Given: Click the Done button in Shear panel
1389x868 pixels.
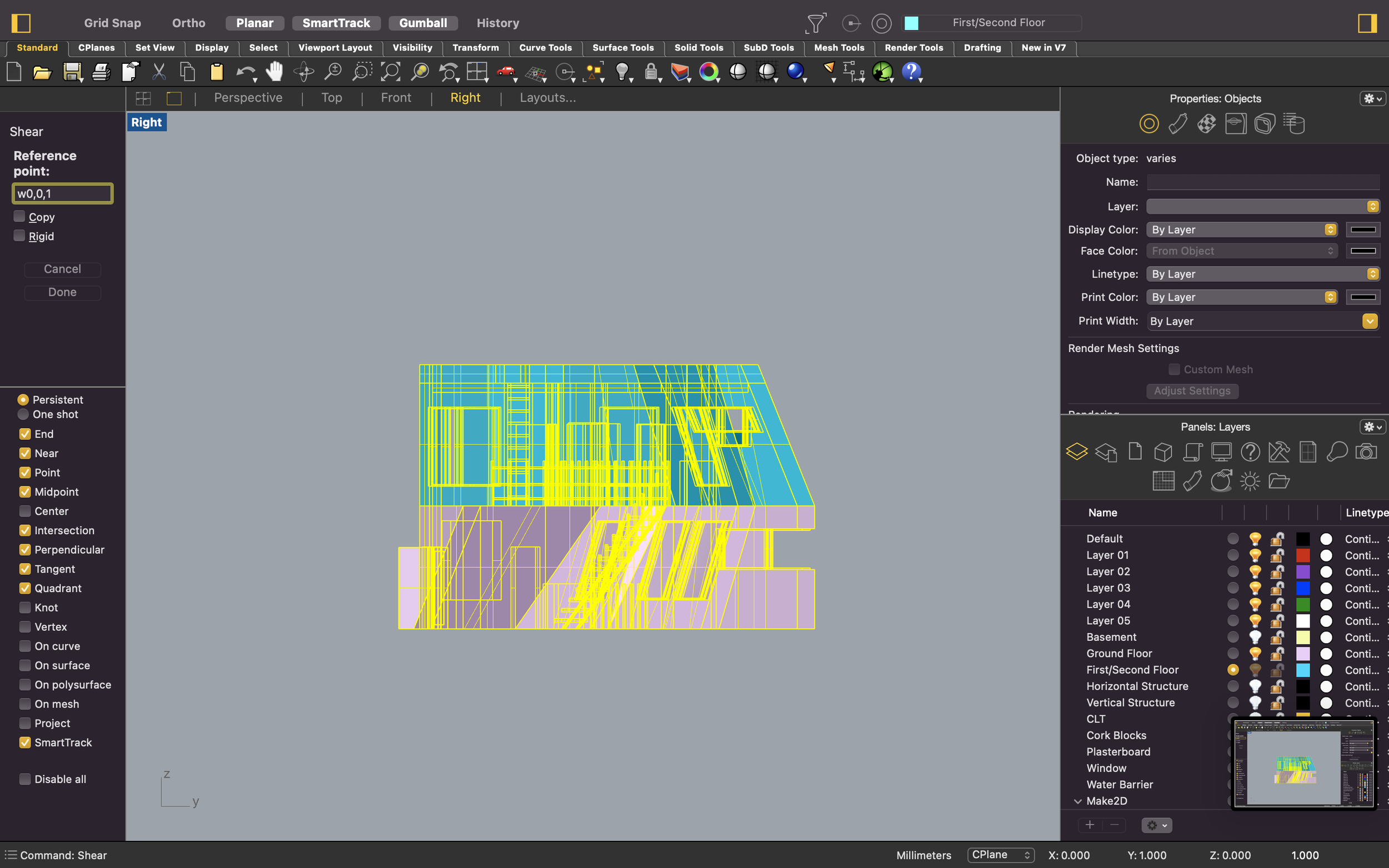Looking at the screenshot, I should coord(63,291).
